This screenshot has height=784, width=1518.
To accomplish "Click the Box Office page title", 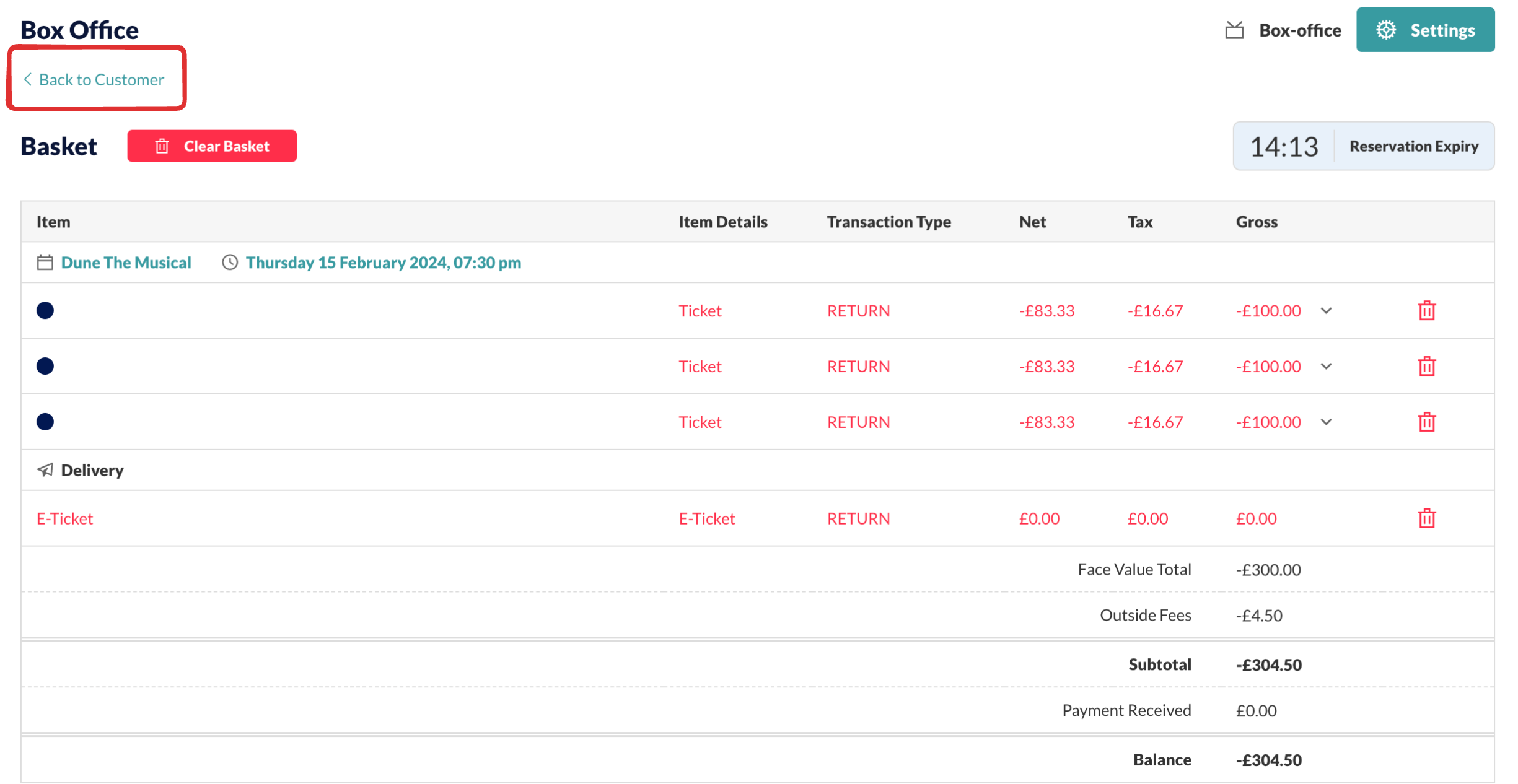I will 79,30.
